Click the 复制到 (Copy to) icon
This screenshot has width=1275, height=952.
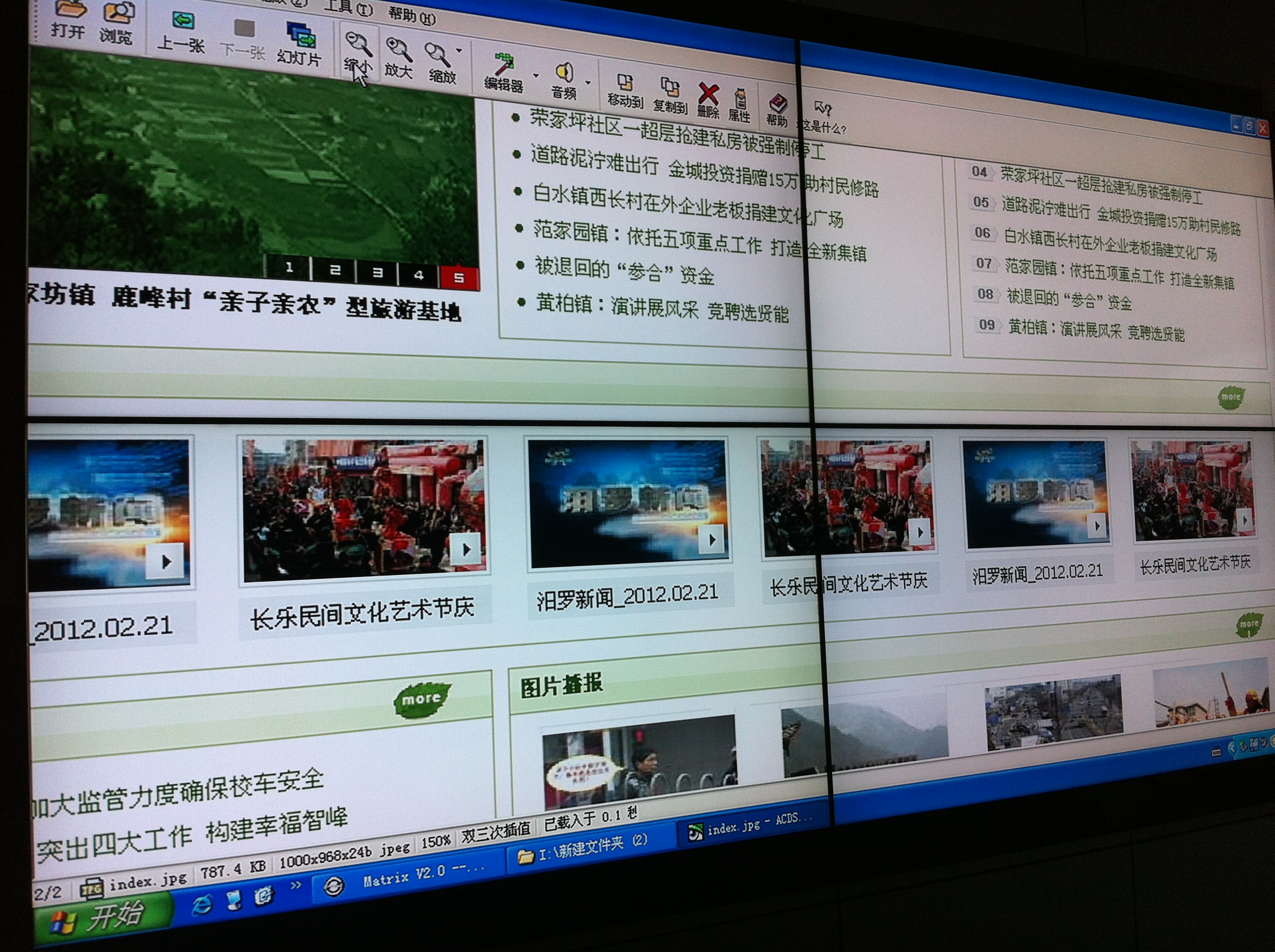coord(670,96)
